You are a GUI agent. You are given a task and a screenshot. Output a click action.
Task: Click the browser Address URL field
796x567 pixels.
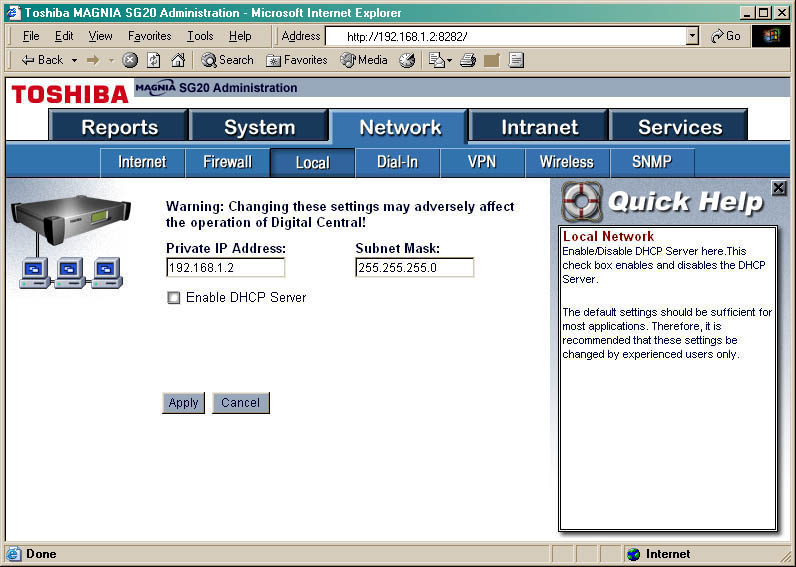pos(506,36)
